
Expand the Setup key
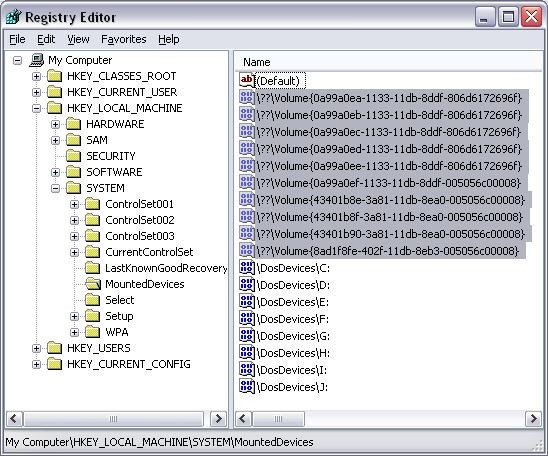tap(74, 317)
